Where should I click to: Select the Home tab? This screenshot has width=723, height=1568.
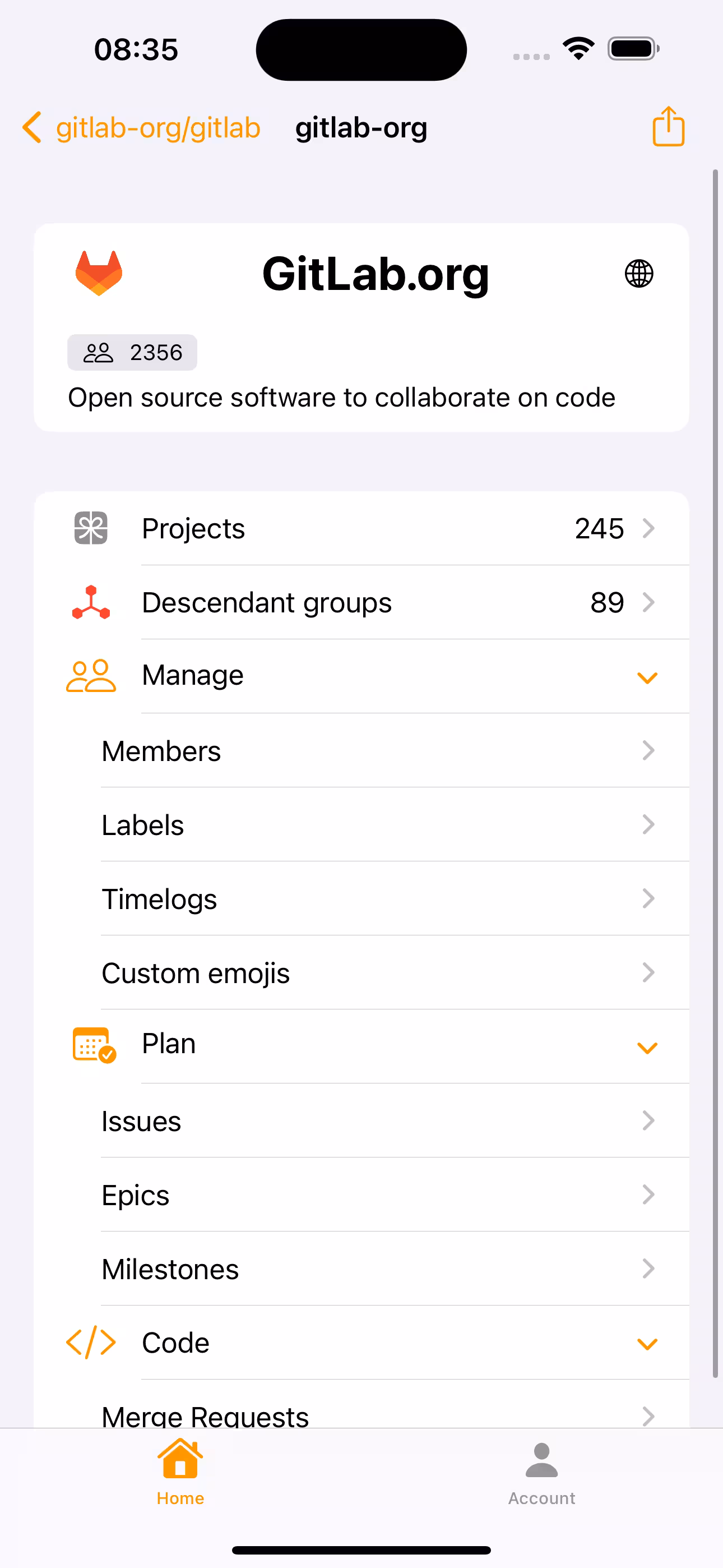coord(180,1473)
